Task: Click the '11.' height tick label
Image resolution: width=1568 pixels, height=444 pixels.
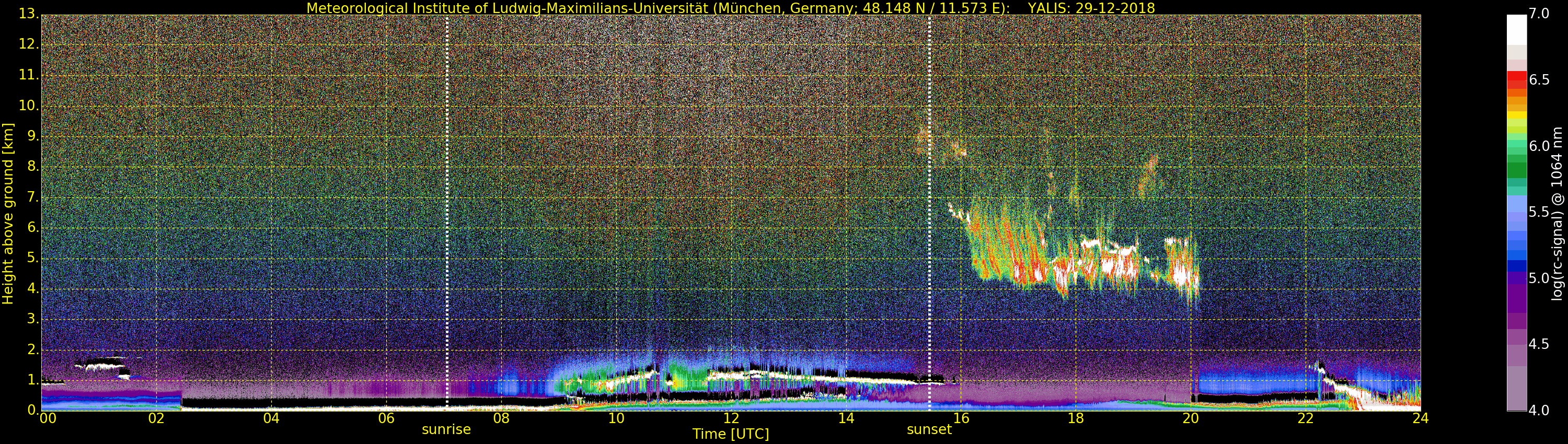Action: (29, 75)
